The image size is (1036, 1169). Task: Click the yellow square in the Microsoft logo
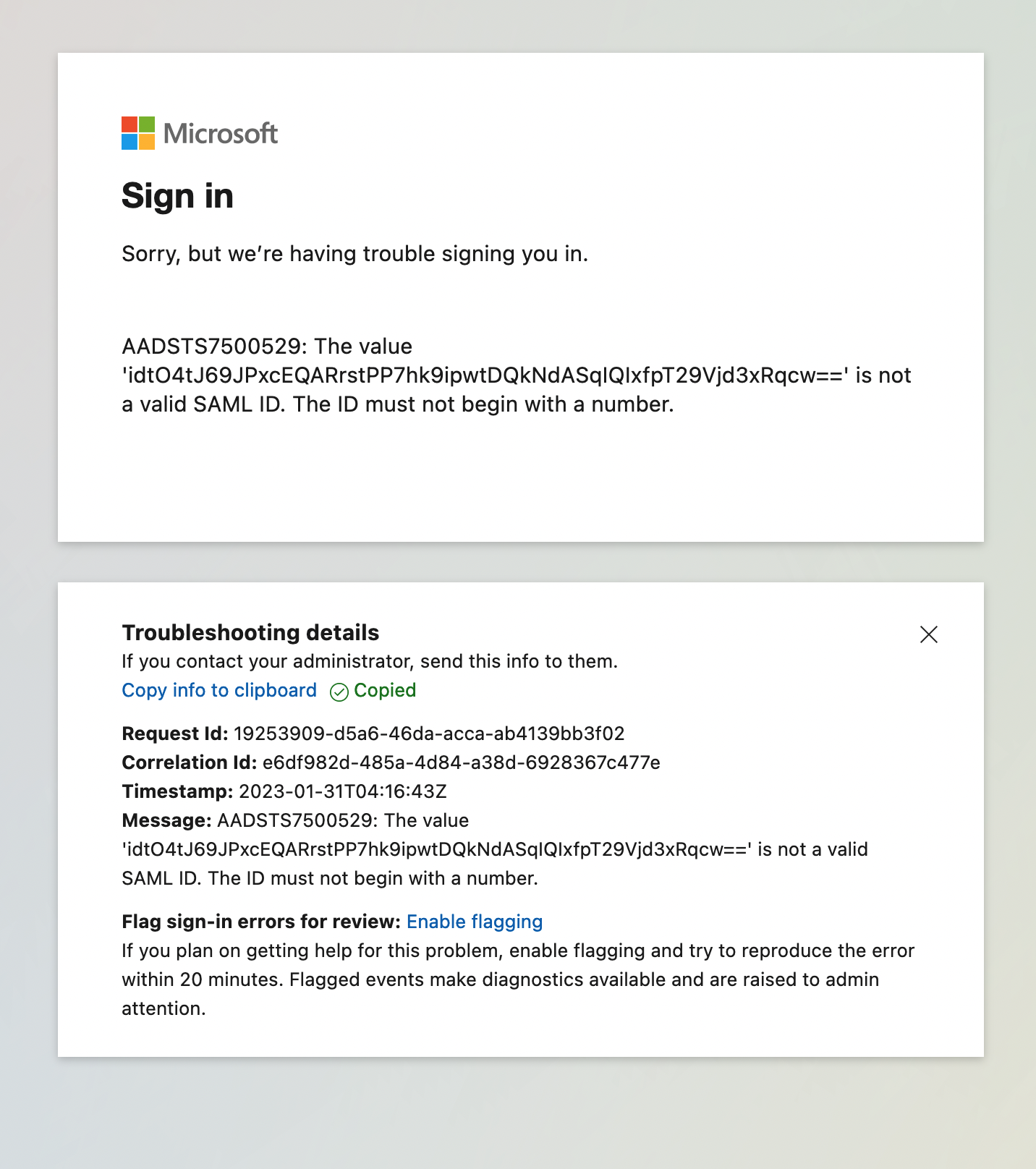[146, 142]
